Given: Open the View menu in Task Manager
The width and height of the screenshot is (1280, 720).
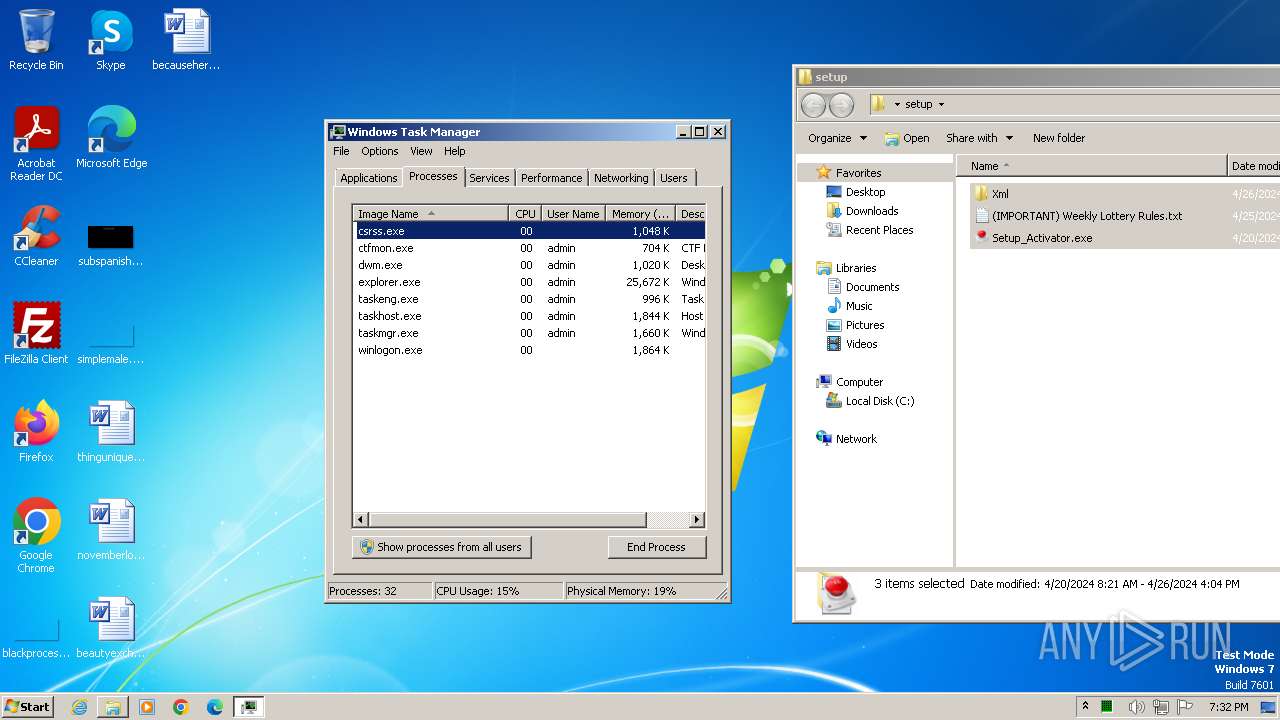Looking at the screenshot, I should [421, 151].
